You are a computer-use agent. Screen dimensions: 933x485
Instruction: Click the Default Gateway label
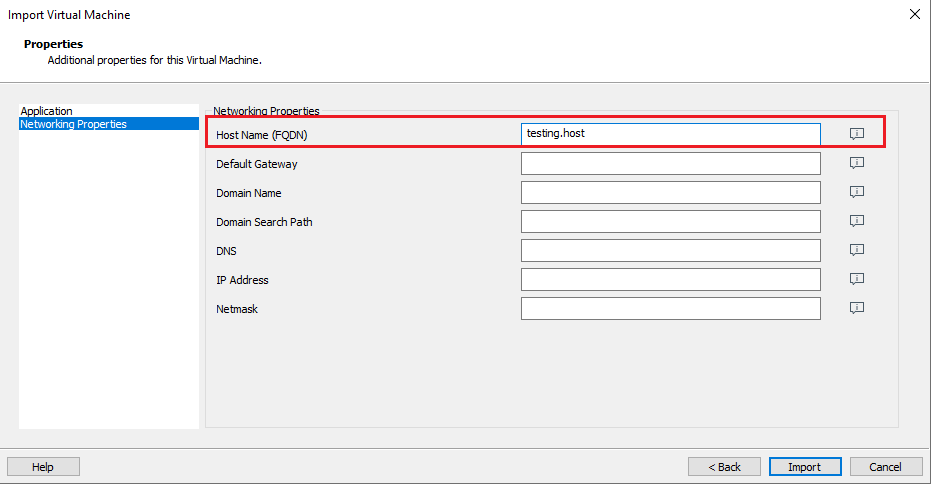(256, 164)
